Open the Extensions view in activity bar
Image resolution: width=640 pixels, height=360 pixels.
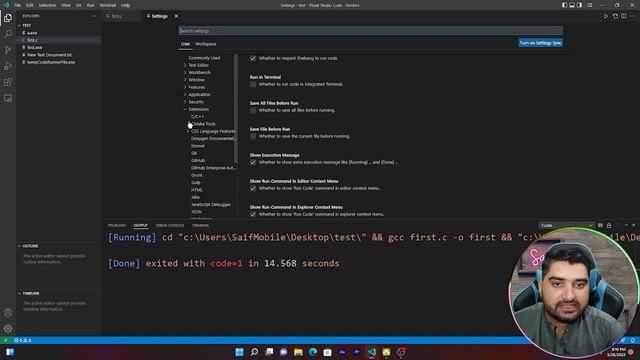pos(8,82)
